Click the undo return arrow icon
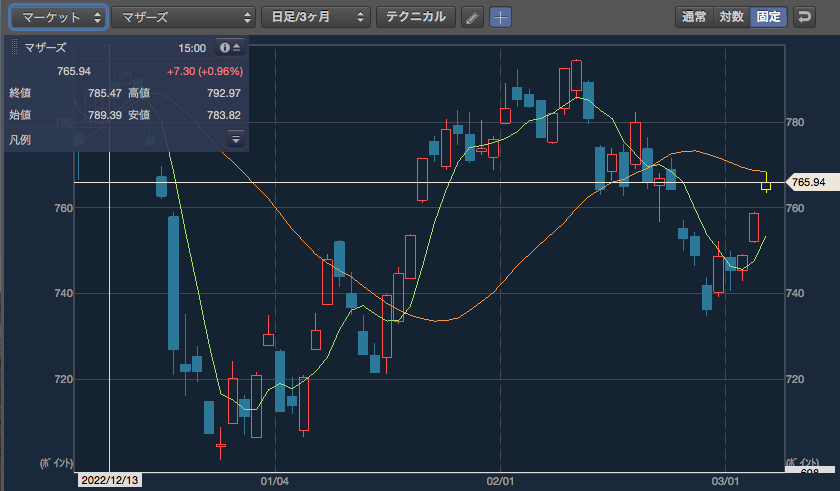The height and width of the screenshot is (491, 840). pyautogui.click(x=804, y=17)
